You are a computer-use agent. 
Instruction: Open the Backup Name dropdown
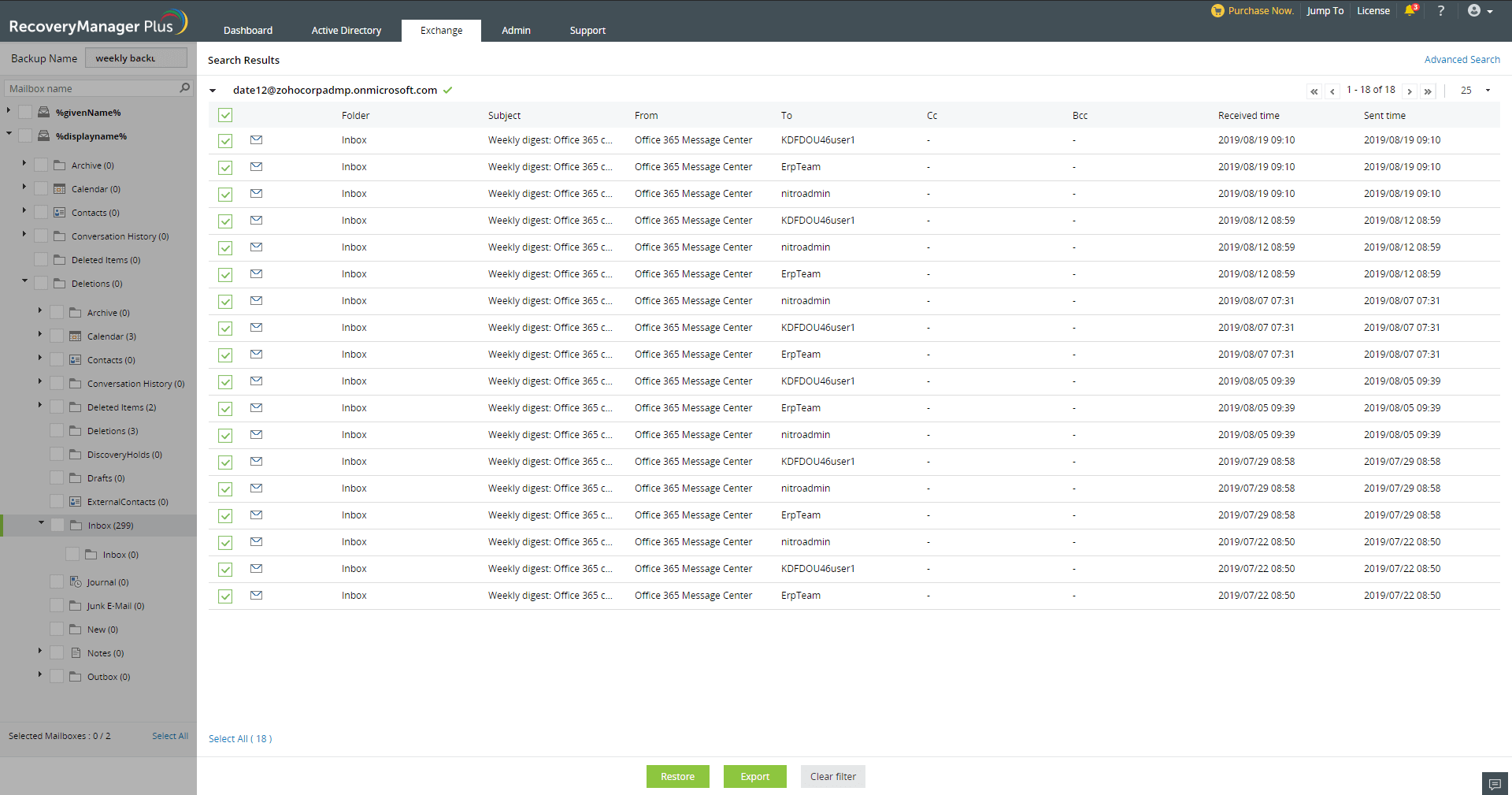pyautogui.click(x=136, y=58)
